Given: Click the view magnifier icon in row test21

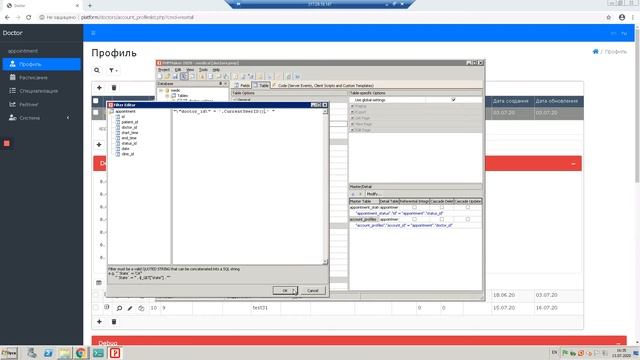Looking at the screenshot, I should coord(119,308).
